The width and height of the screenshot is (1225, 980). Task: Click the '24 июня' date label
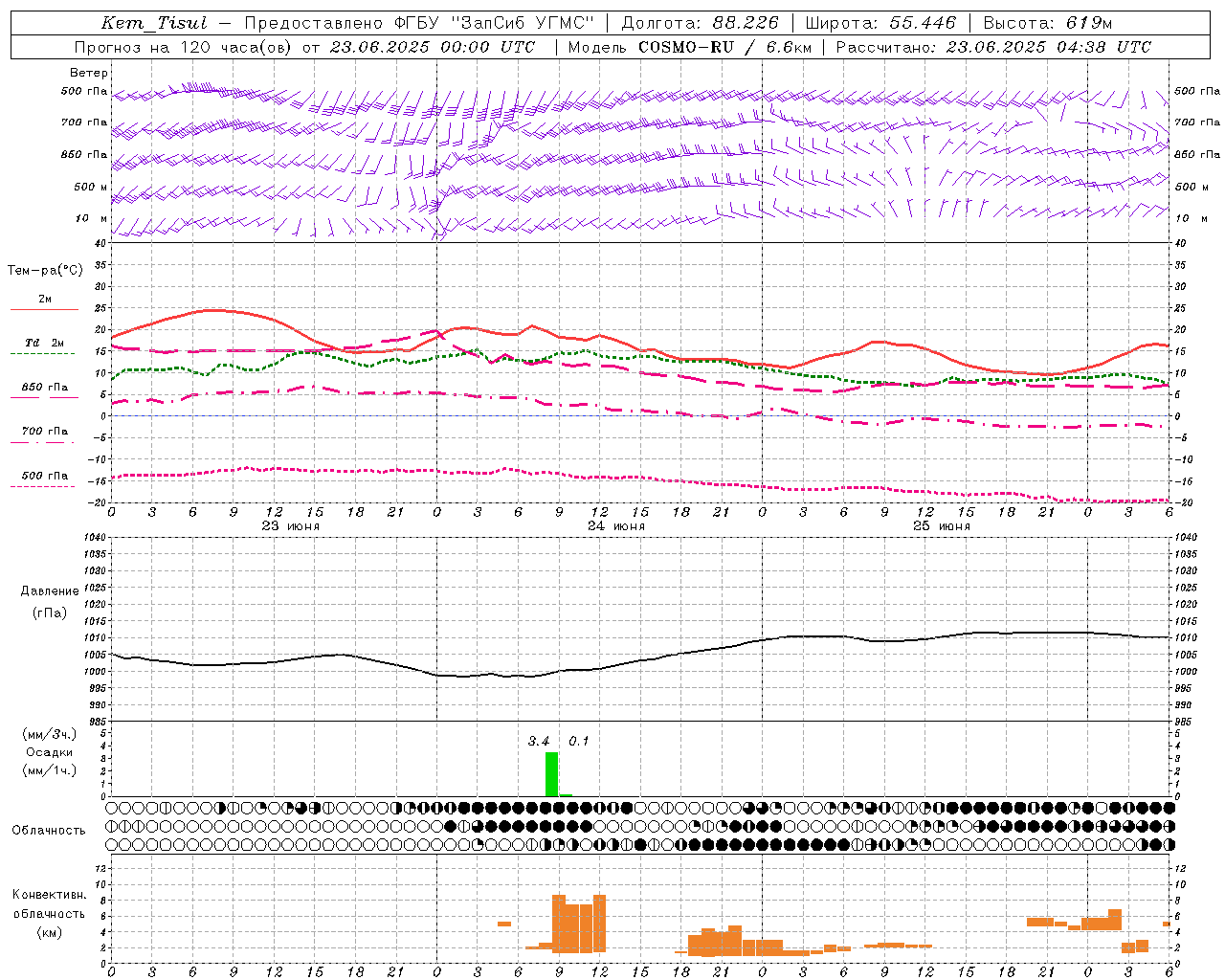(616, 525)
